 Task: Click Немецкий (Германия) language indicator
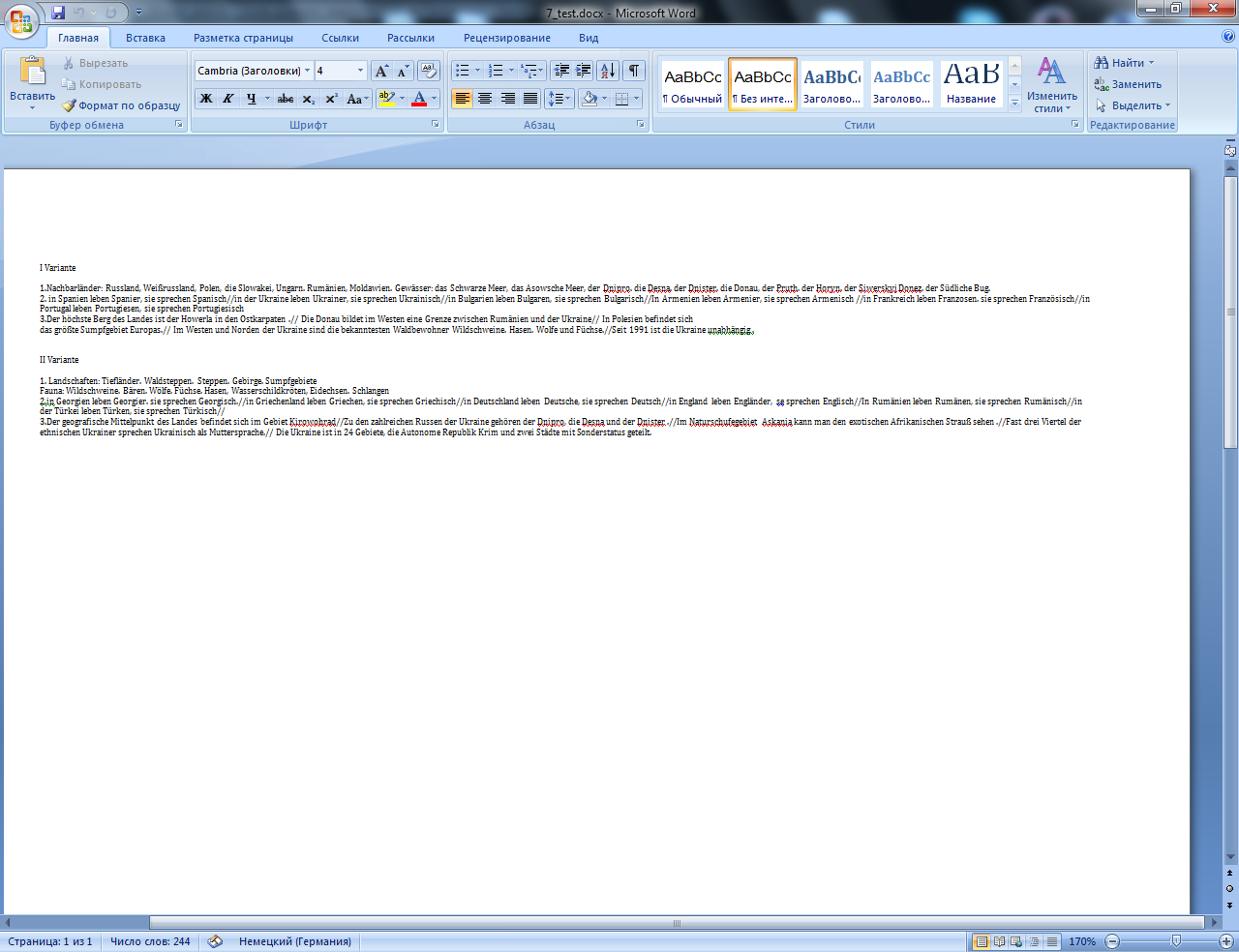click(295, 941)
